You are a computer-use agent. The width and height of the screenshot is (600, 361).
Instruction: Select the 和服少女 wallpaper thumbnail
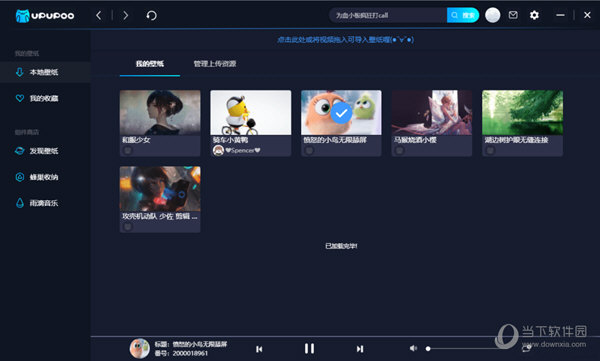coord(160,112)
